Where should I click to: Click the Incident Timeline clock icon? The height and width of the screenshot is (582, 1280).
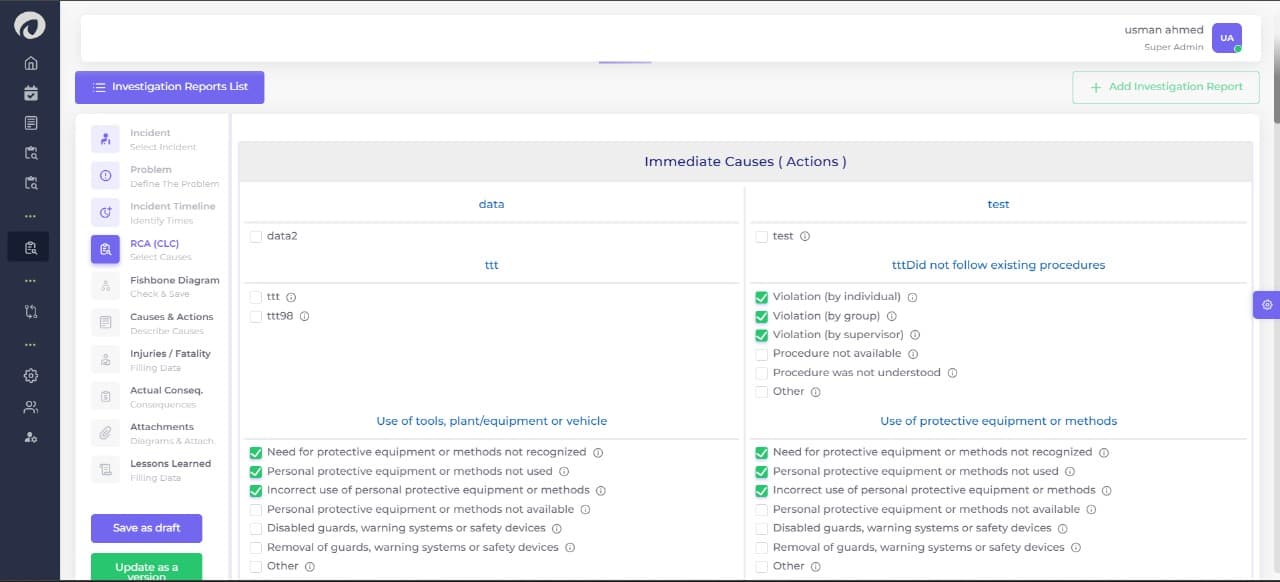[x=105, y=212]
